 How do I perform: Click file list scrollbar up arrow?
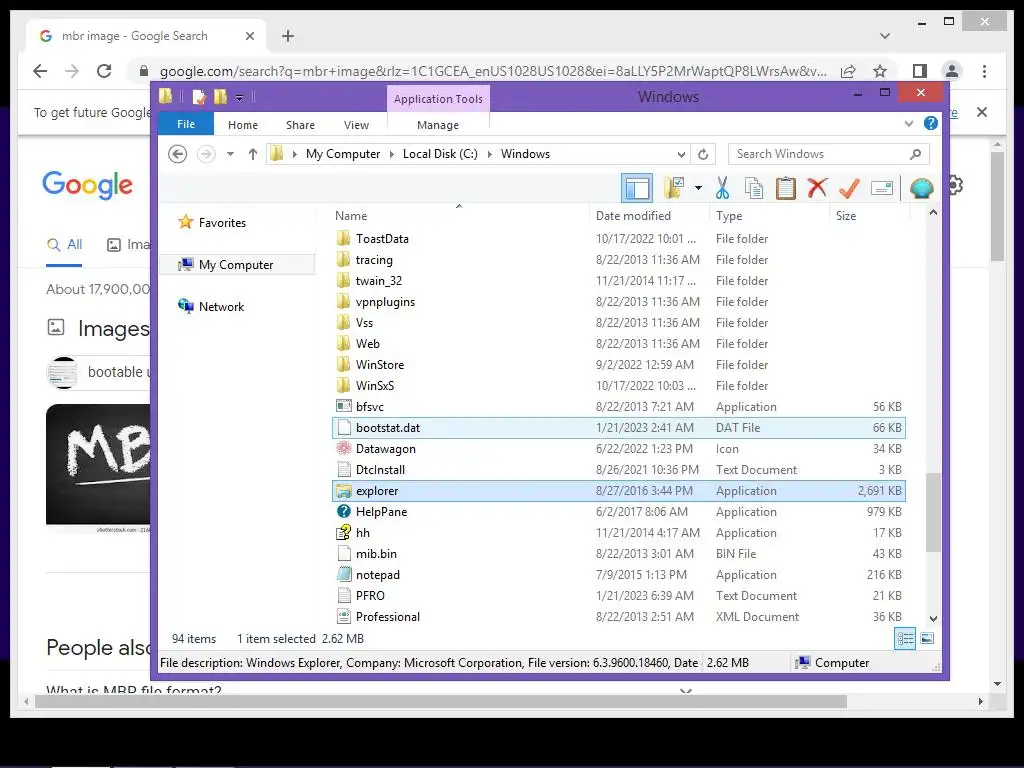pyautogui.click(x=933, y=213)
